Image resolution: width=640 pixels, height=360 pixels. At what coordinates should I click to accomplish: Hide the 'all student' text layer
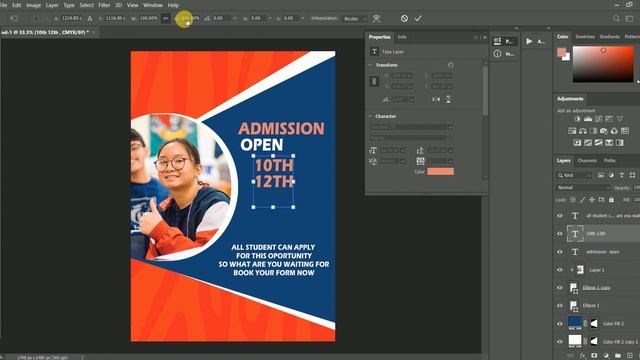point(560,216)
